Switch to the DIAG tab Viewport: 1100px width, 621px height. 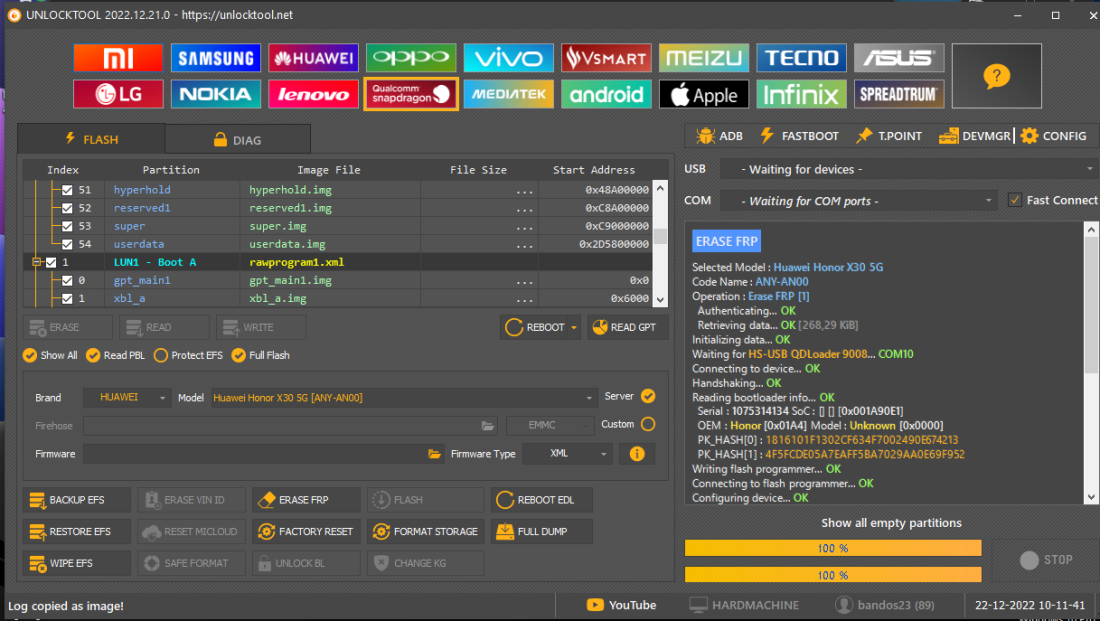[x=238, y=140]
